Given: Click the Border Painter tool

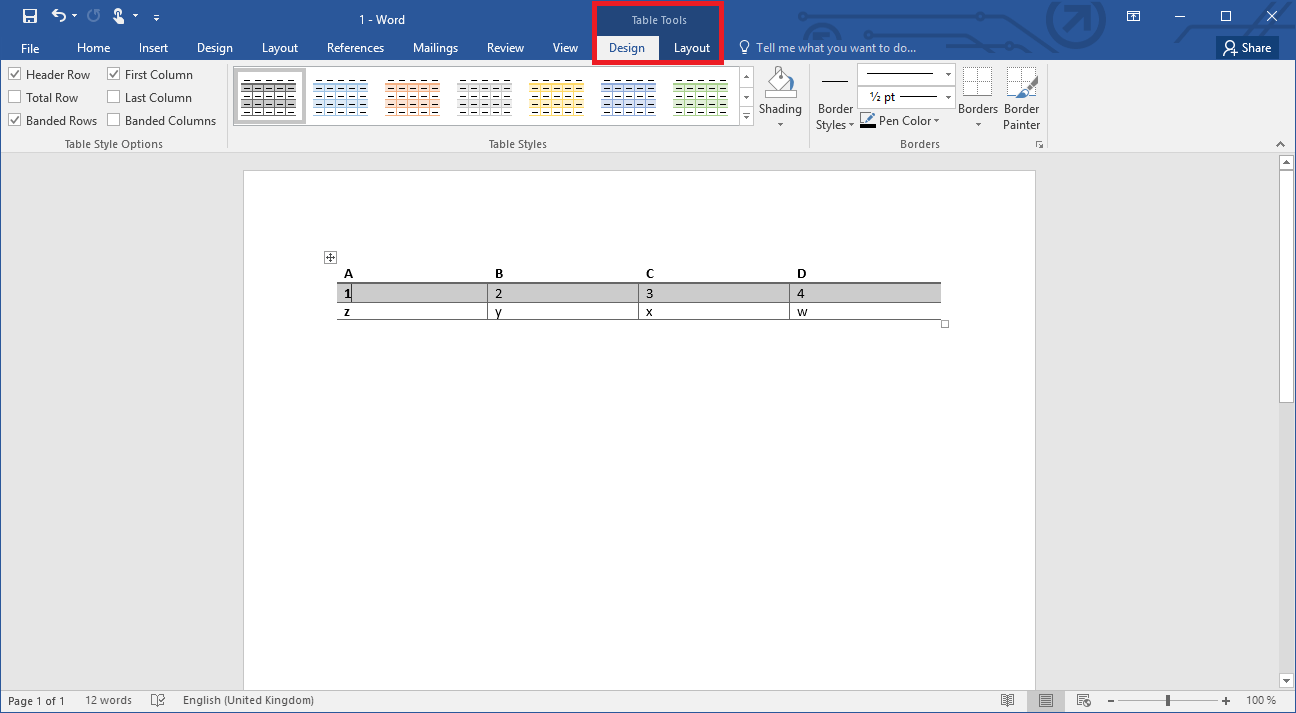Looking at the screenshot, I should (x=1021, y=97).
